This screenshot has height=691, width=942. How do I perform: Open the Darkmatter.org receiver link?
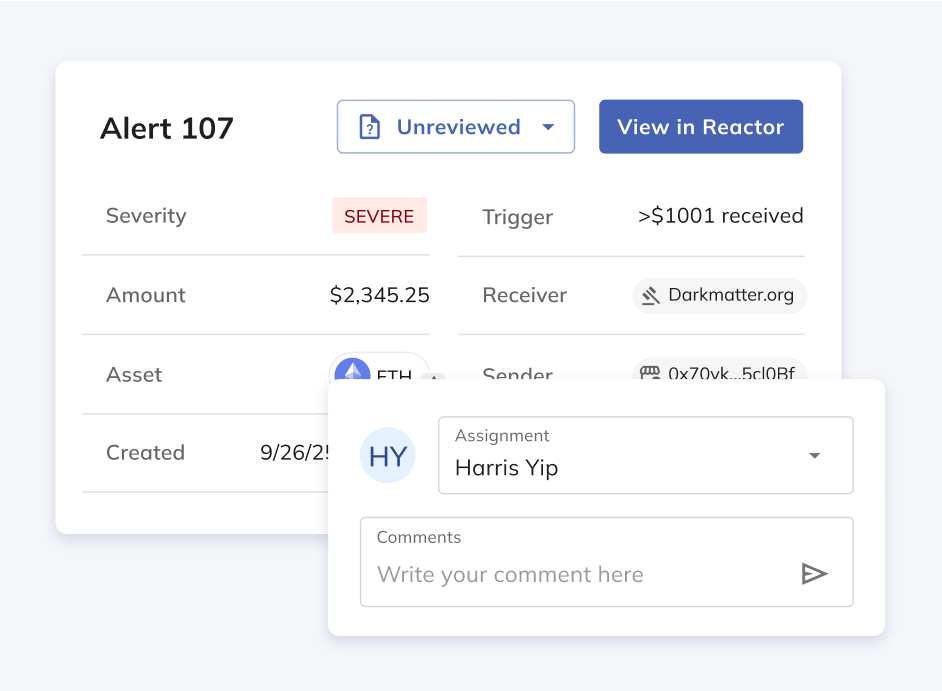coord(730,296)
